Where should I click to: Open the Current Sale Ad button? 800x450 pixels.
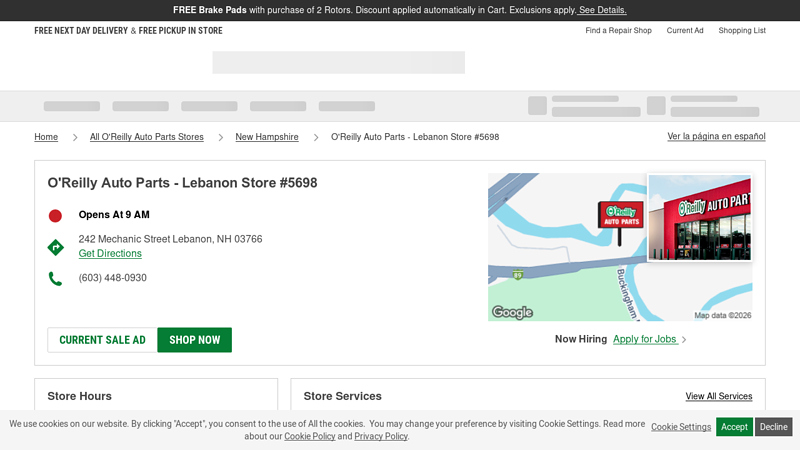click(102, 340)
